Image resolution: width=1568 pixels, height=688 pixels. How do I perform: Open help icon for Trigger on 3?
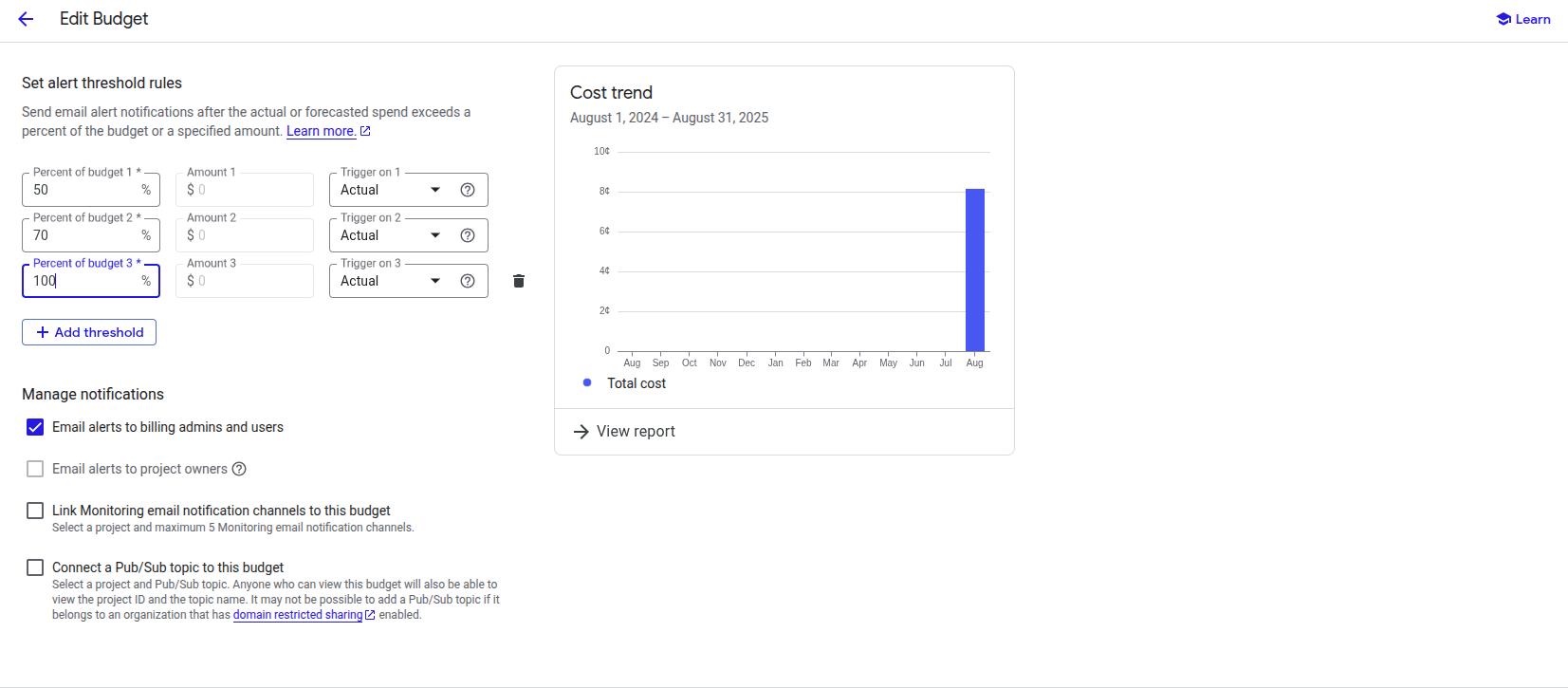click(x=468, y=281)
